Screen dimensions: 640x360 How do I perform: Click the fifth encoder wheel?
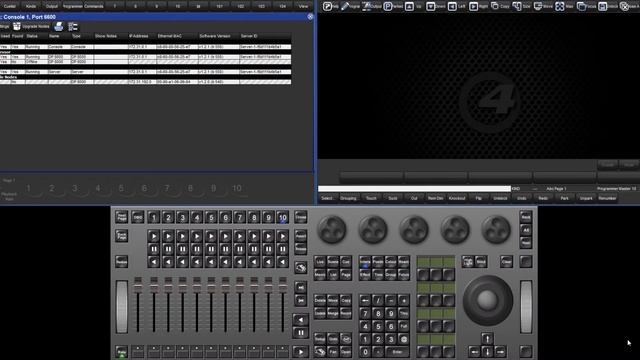[496, 229]
